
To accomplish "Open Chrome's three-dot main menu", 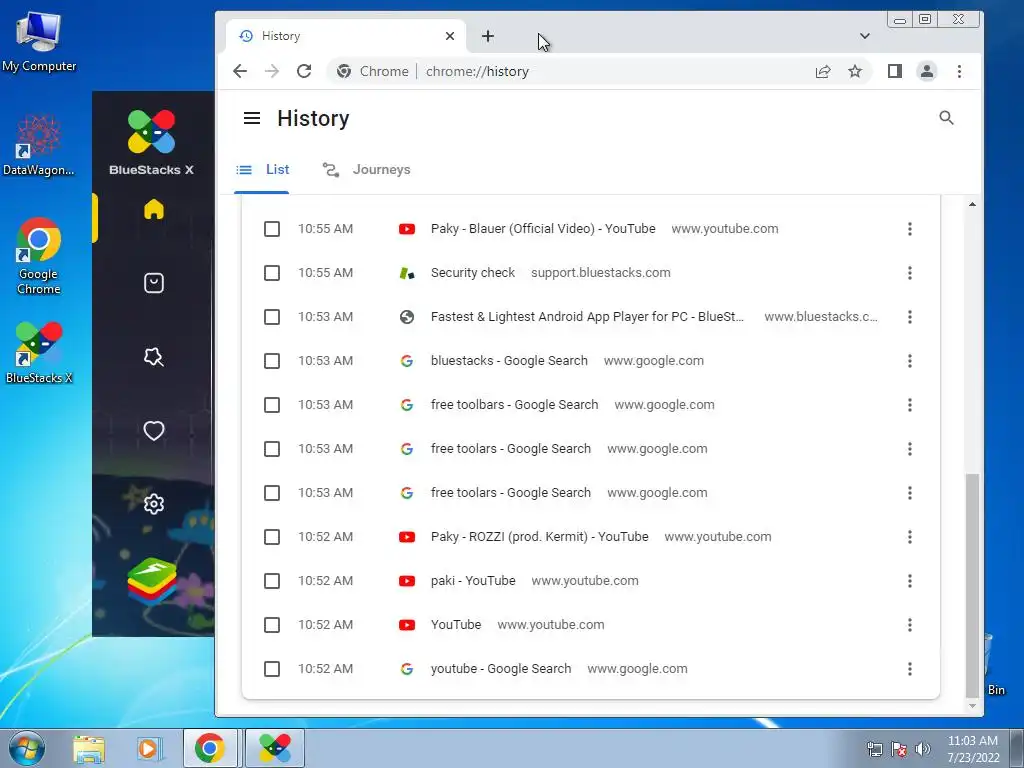I will [x=959, y=71].
